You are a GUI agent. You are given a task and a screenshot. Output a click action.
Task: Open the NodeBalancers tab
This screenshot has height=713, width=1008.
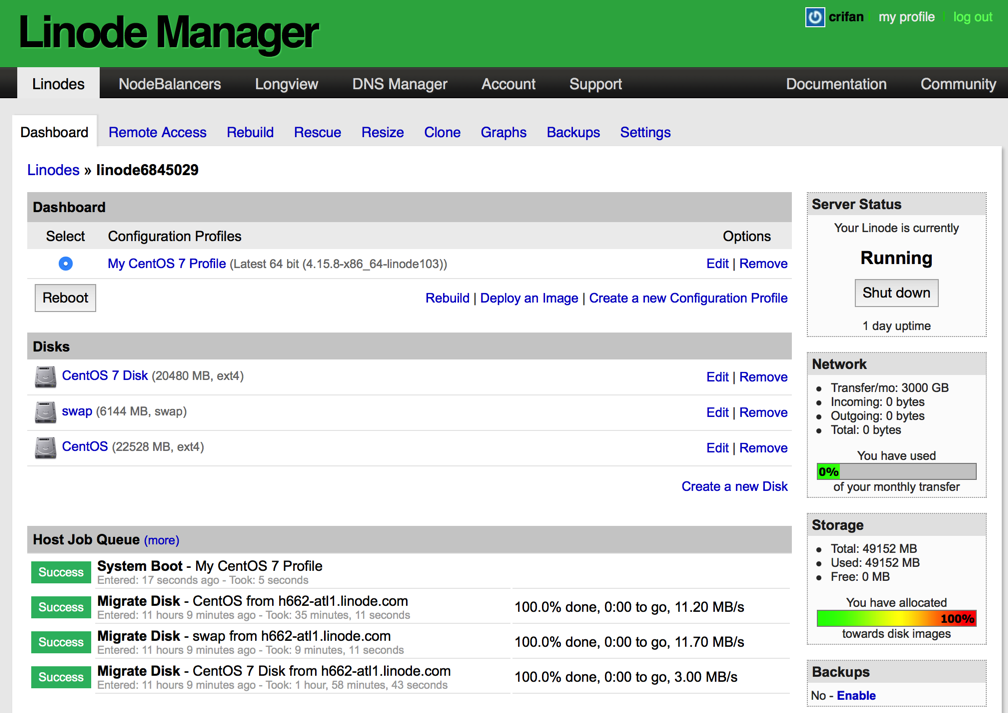tap(170, 84)
